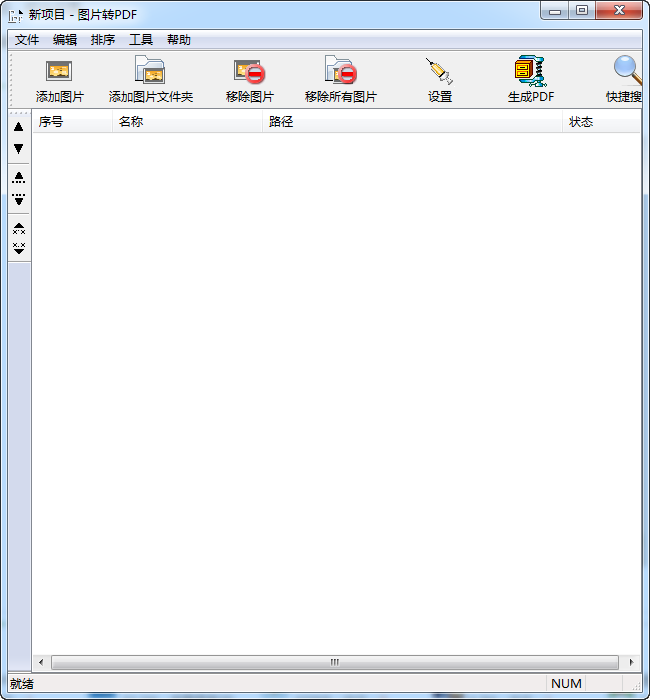Screen dimensions: 650x700
Task: Open the 文件 menu
Action: [27, 40]
